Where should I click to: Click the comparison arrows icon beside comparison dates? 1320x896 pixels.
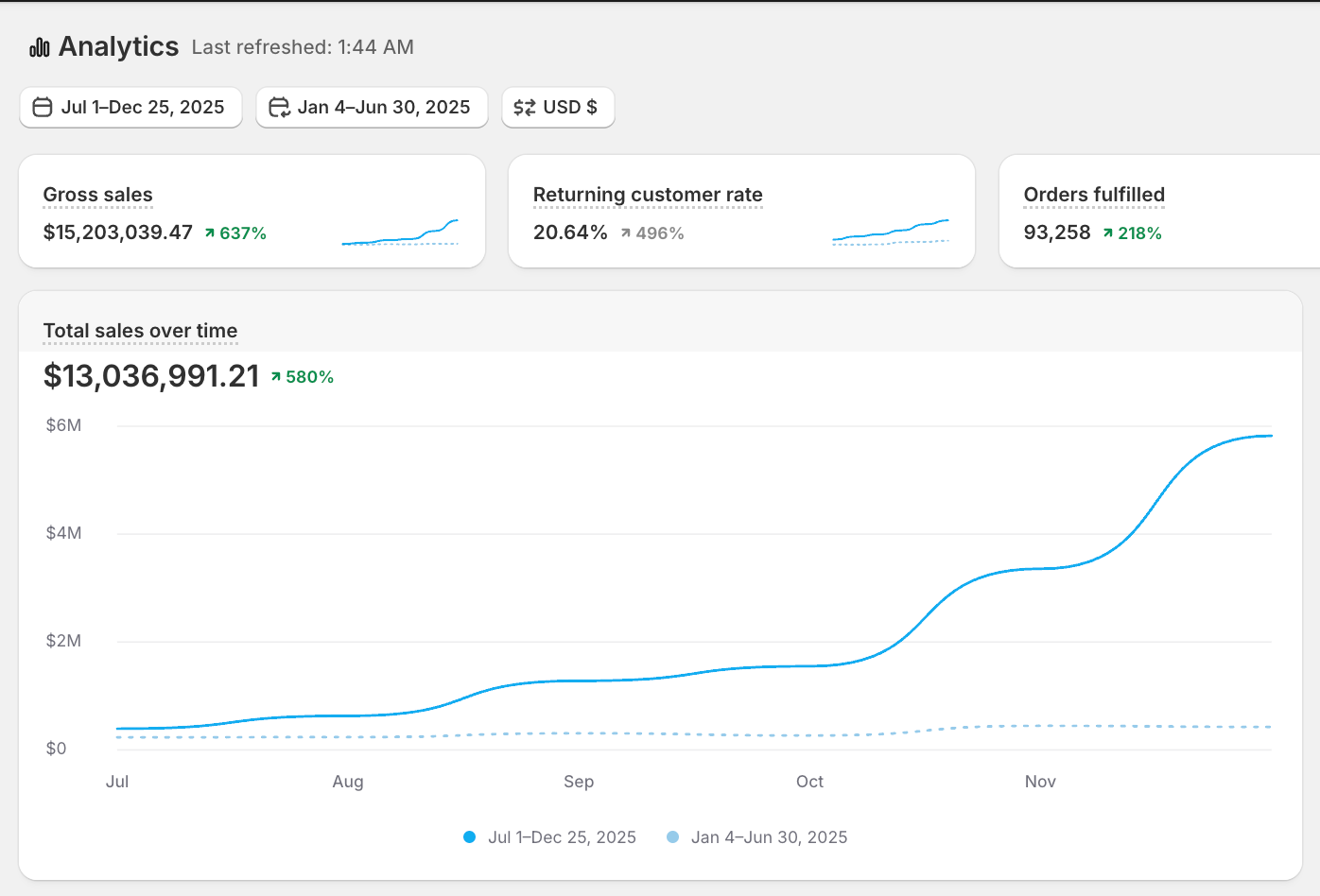pos(279,107)
